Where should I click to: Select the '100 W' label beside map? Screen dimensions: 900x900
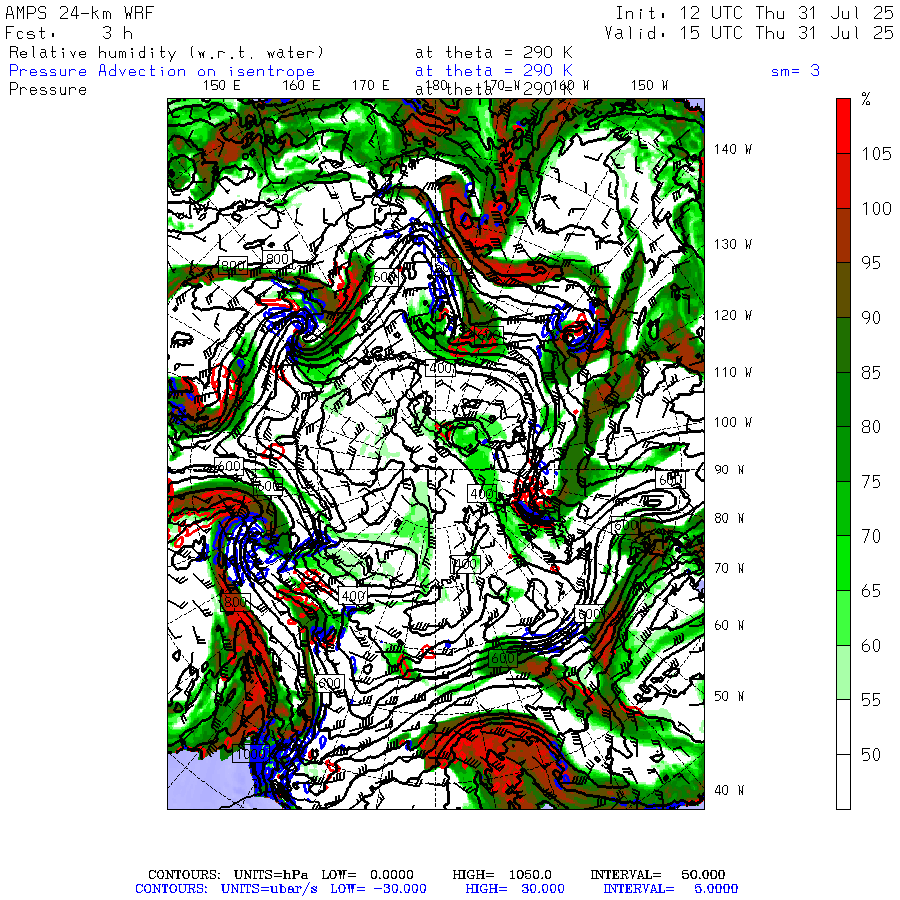pos(733,422)
